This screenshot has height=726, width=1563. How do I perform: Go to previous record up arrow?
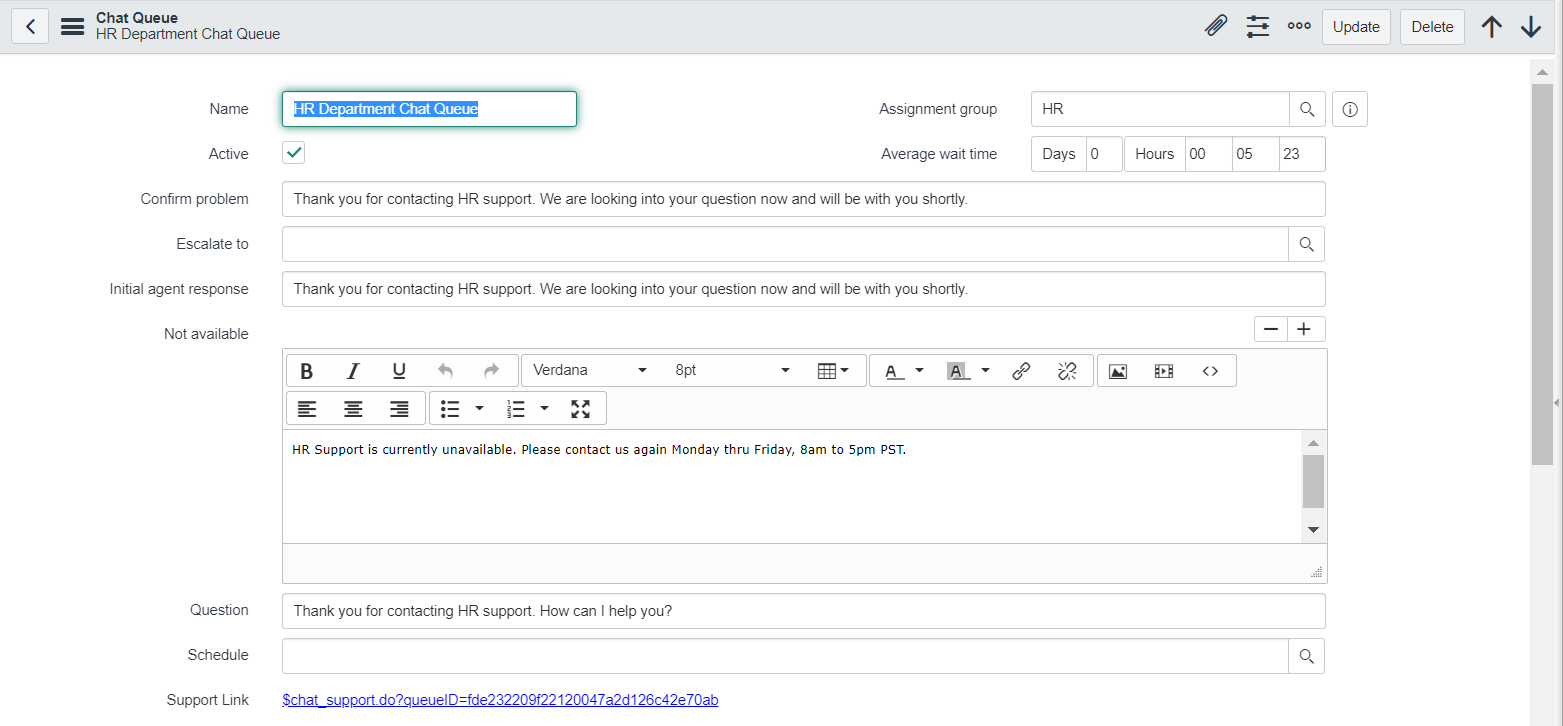pos(1491,27)
